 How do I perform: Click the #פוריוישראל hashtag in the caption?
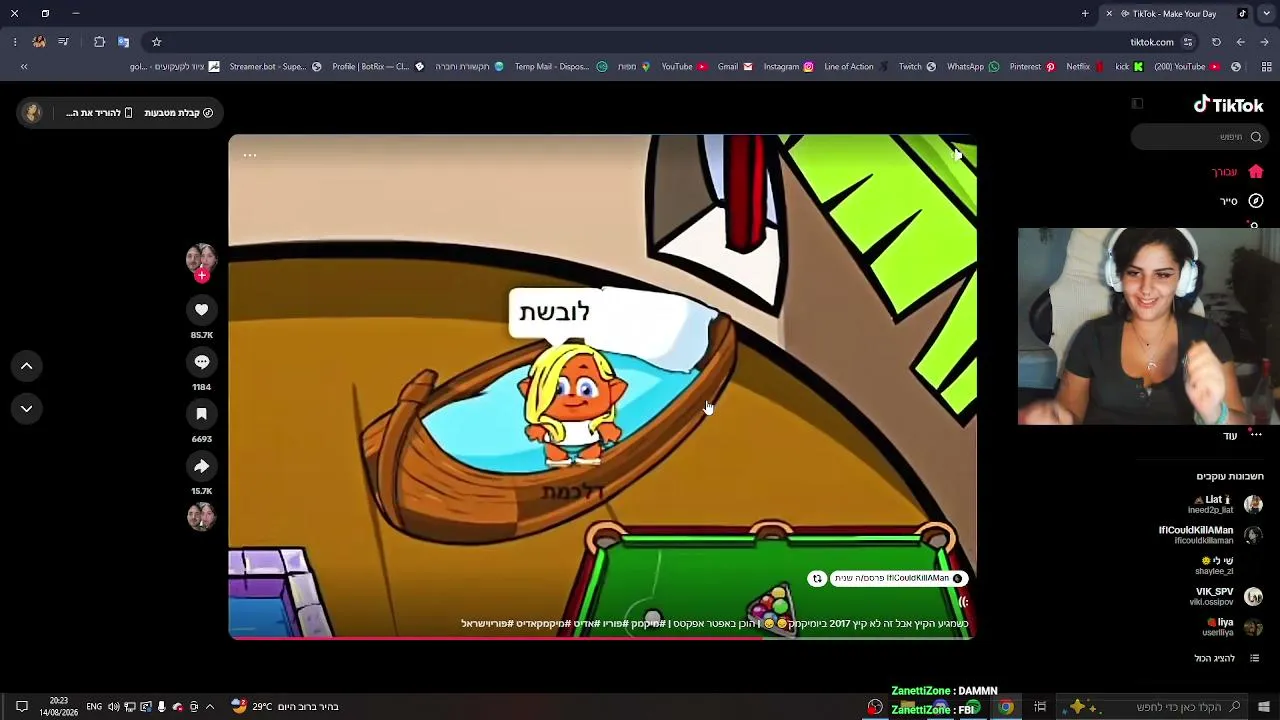coord(487,624)
